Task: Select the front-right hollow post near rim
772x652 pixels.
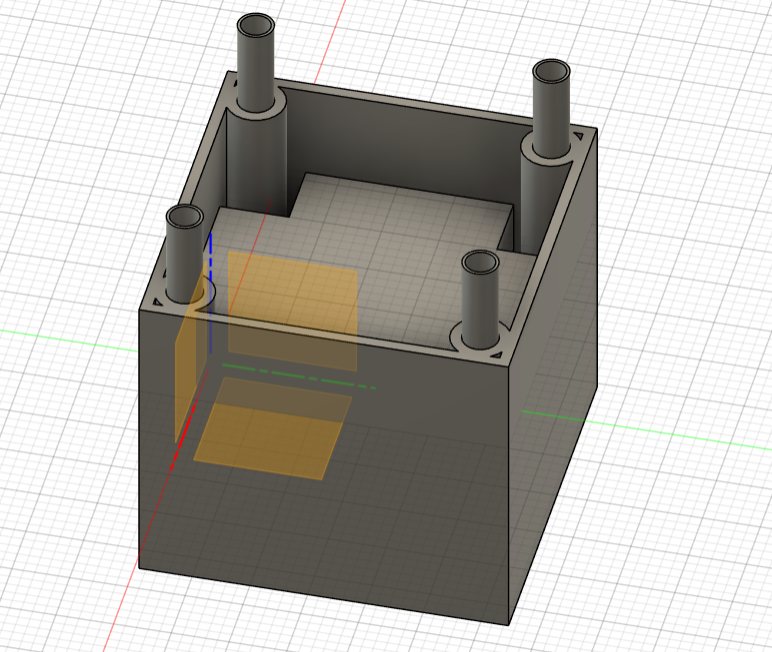Action: click(481, 298)
